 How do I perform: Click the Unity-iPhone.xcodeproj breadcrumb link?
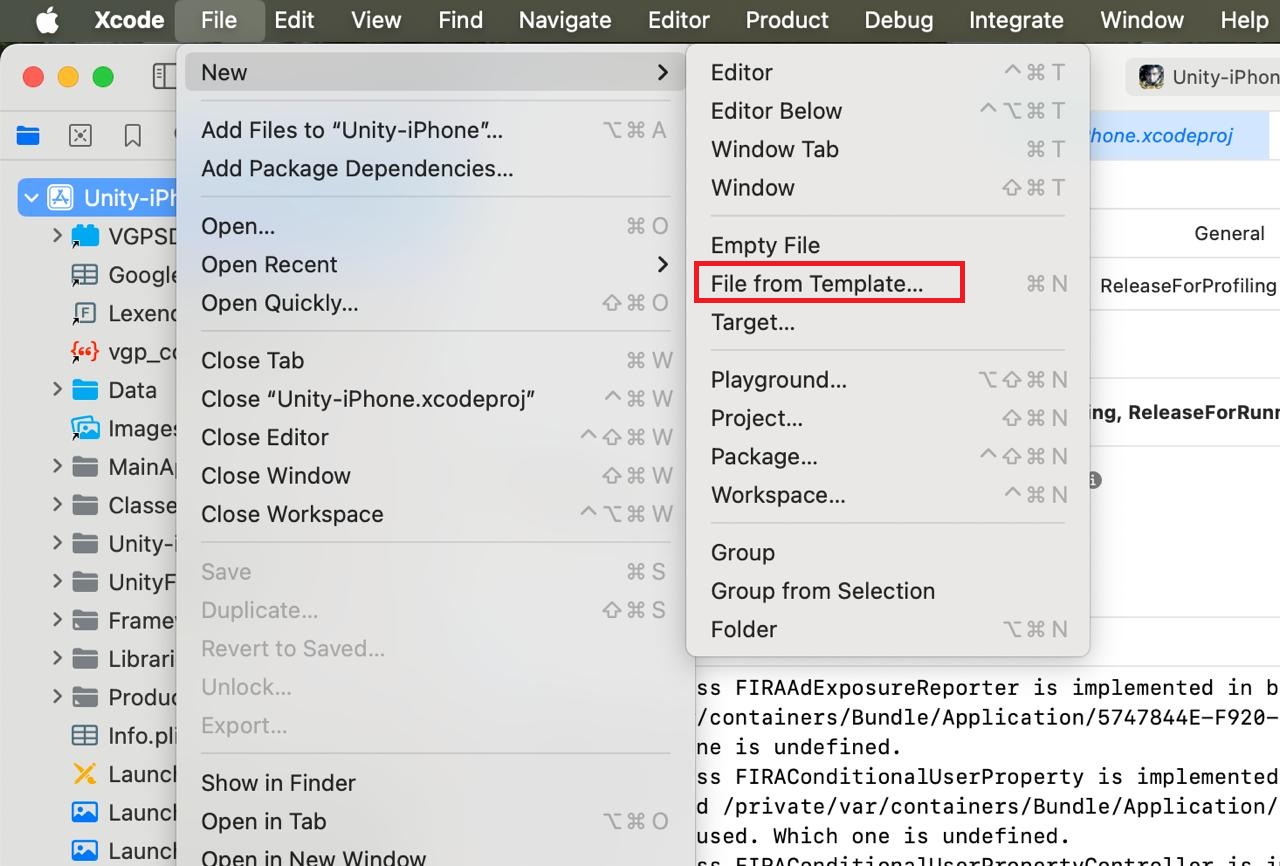click(x=1160, y=134)
